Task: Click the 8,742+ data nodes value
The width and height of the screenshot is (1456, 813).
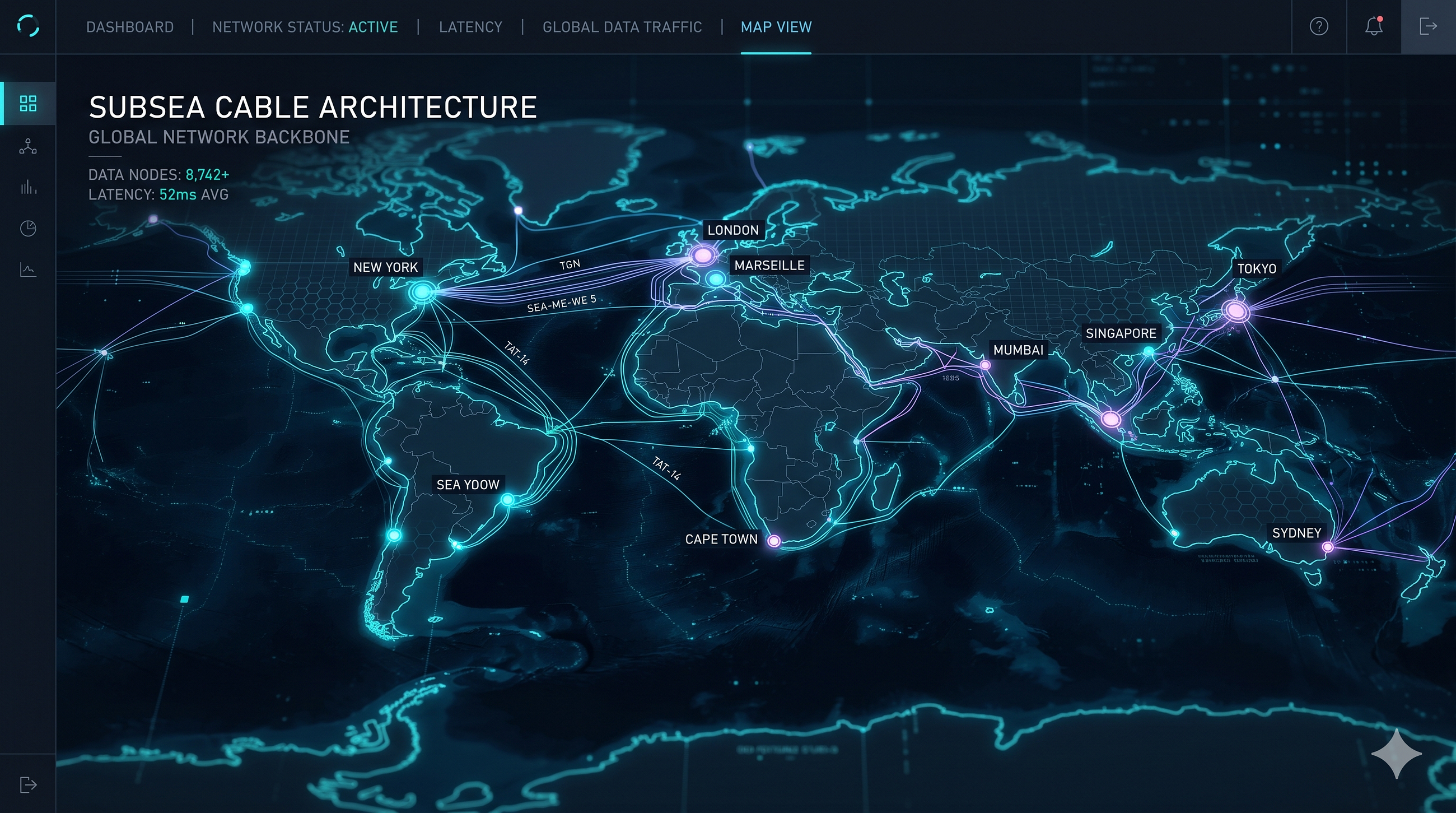Action: pos(207,175)
